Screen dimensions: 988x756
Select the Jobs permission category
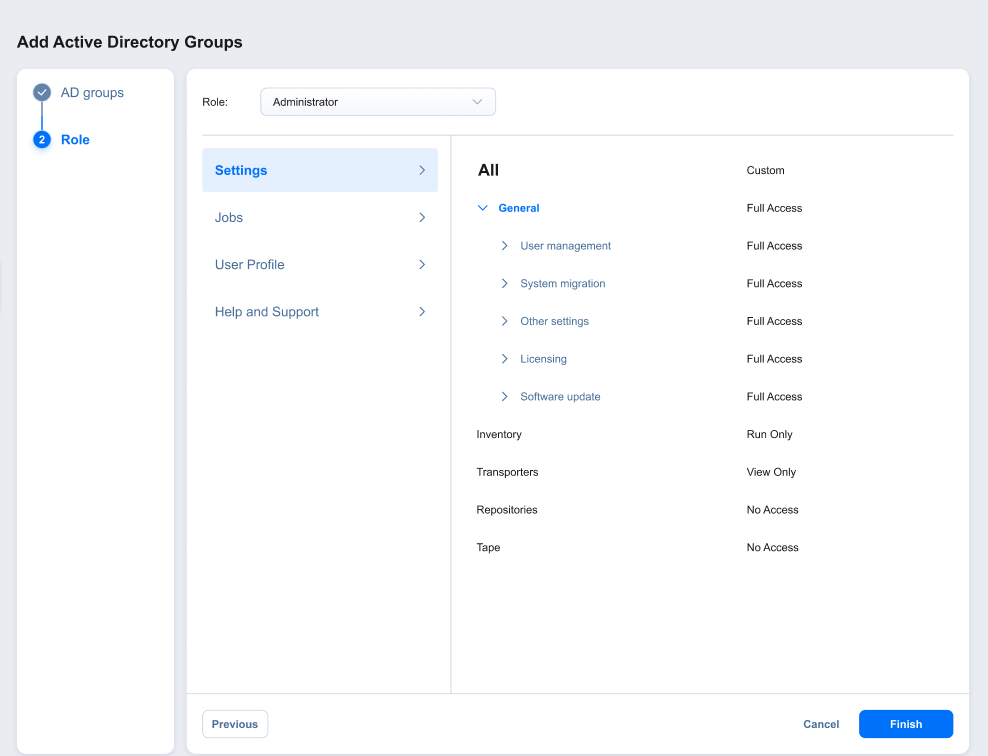pyautogui.click(x=319, y=217)
